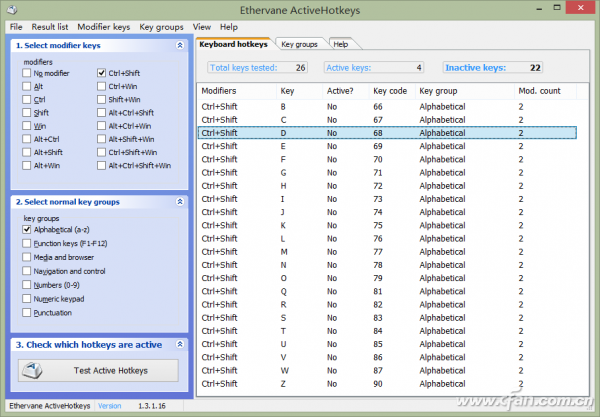Open the Modifier keys menu
The width and height of the screenshot is (600, 417).
click(104, 26)
